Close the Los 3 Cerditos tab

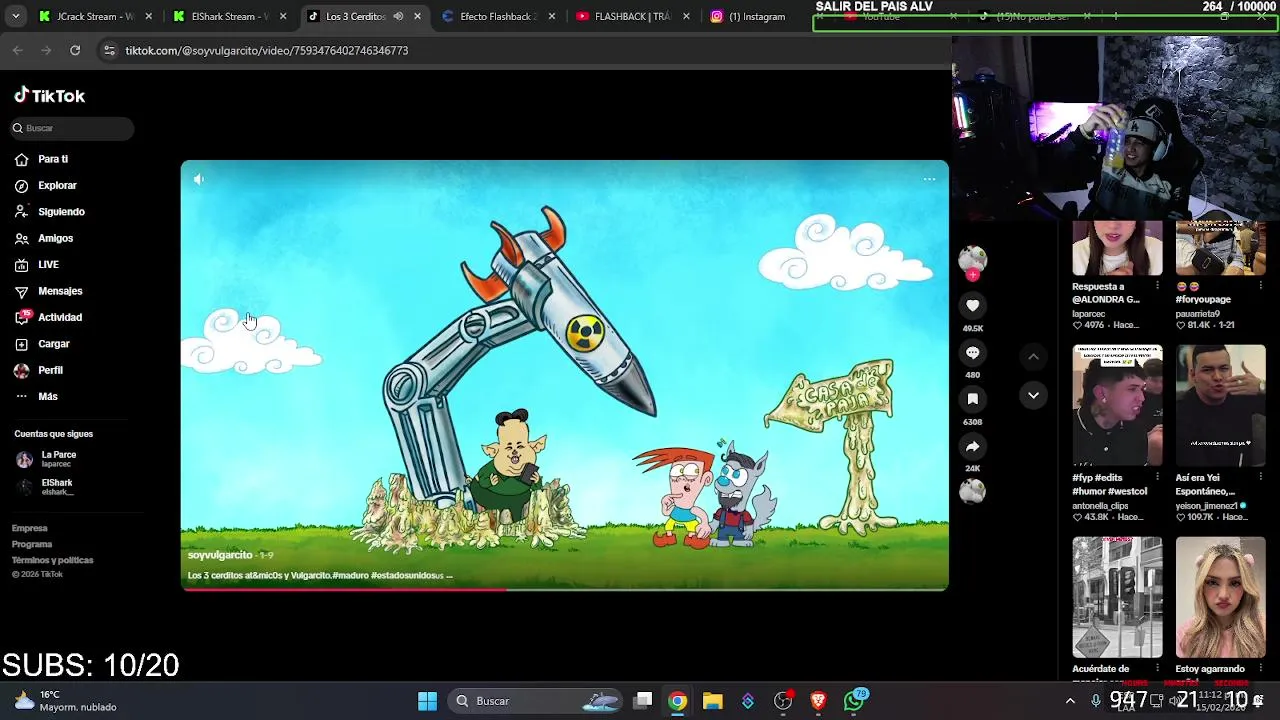(x=417, y=16)
